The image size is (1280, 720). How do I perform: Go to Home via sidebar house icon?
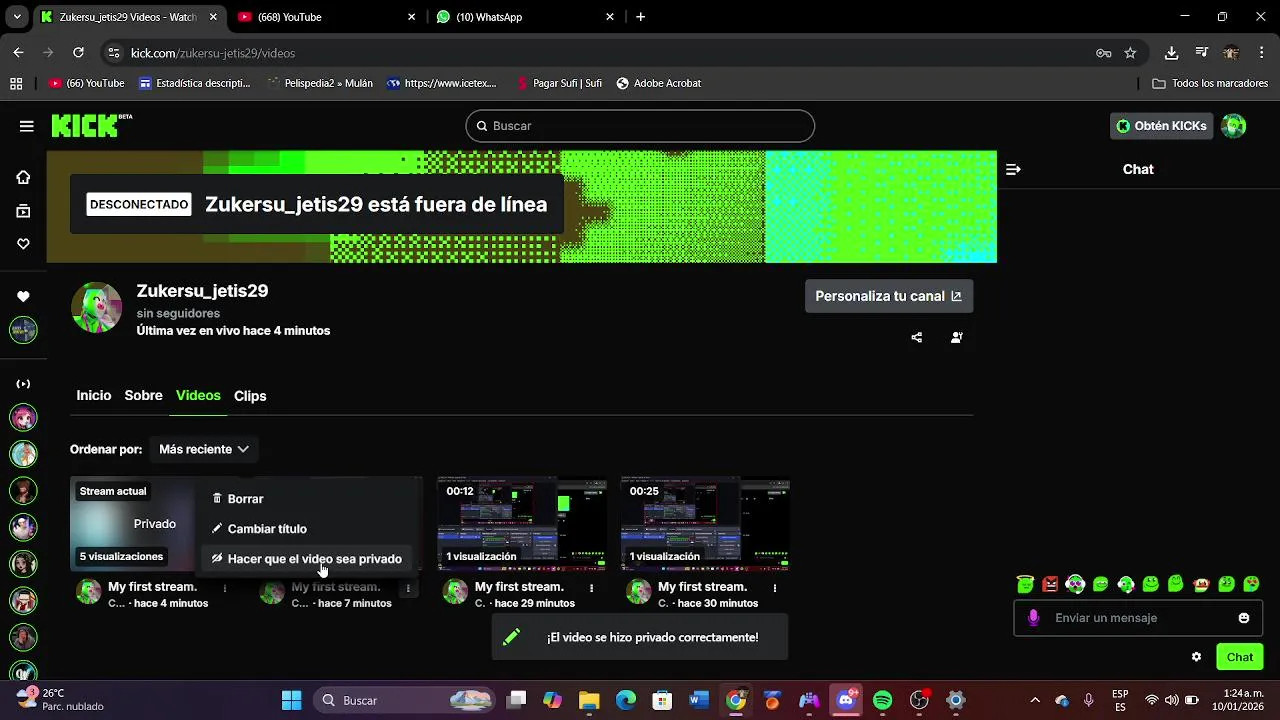click(x=23, y=177)
